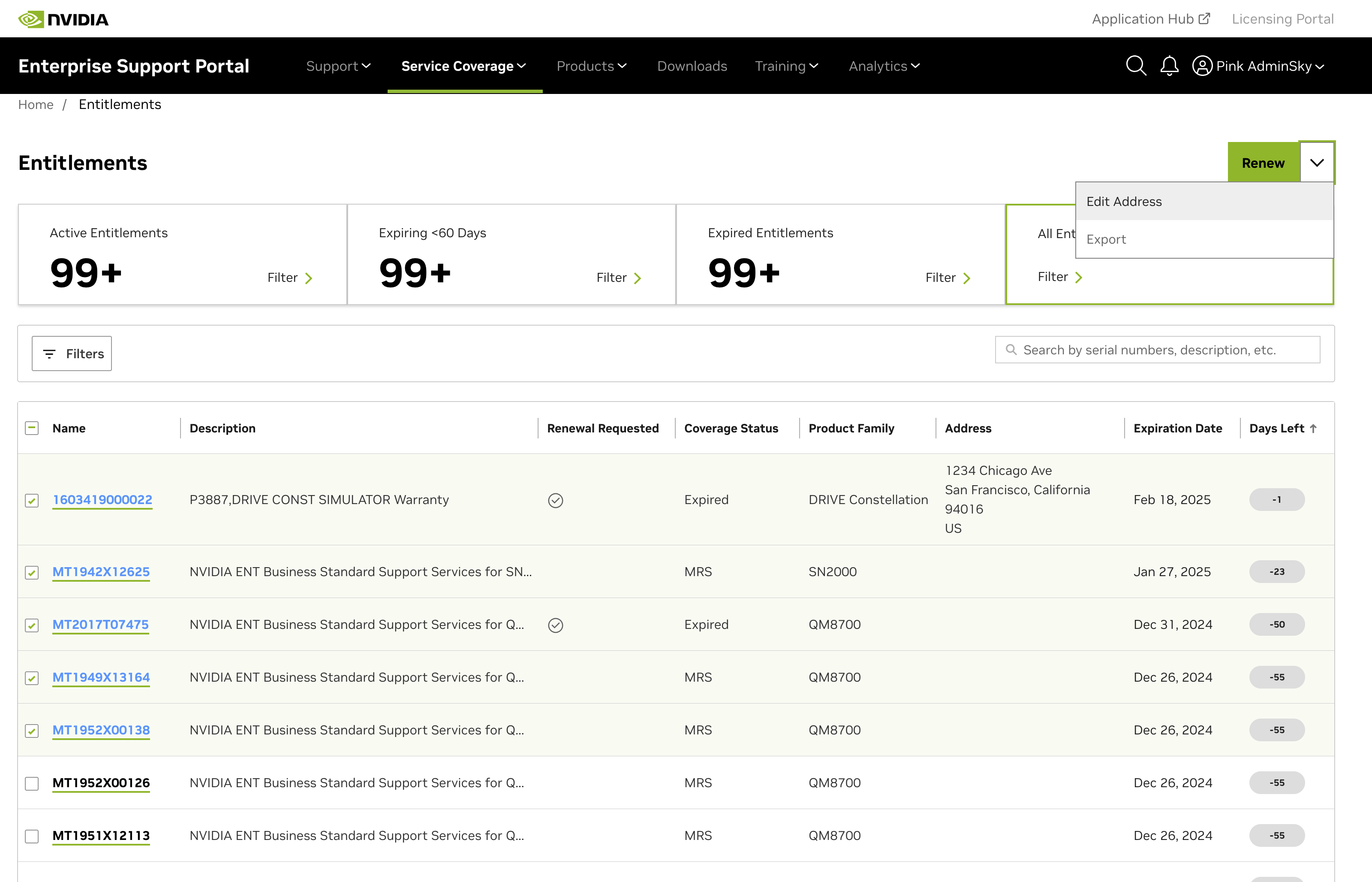Expand the Support menu
The width and height of the screenshot is (1372, 882).
pos(338,66)
